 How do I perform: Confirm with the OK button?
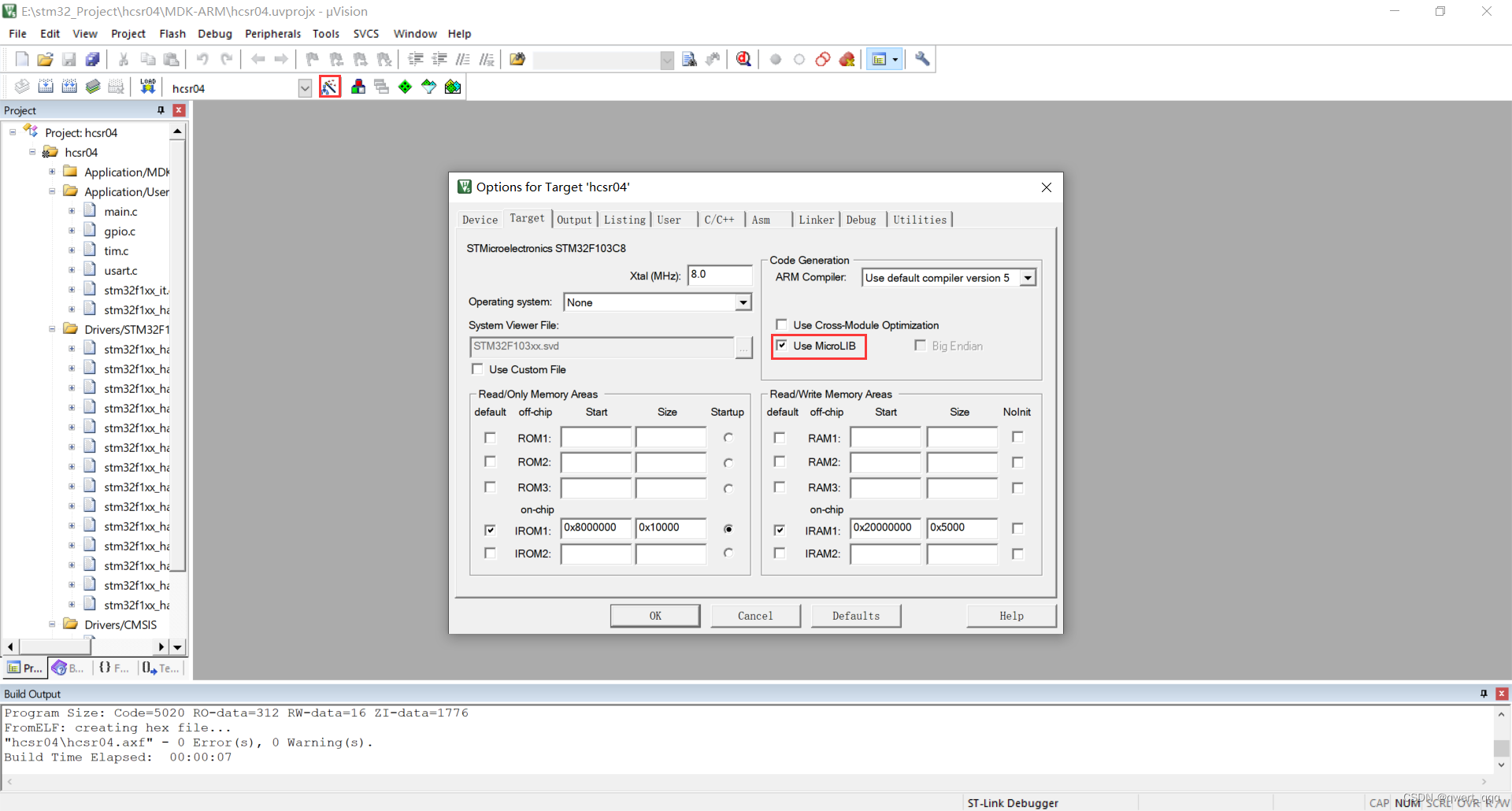[655, 616]
